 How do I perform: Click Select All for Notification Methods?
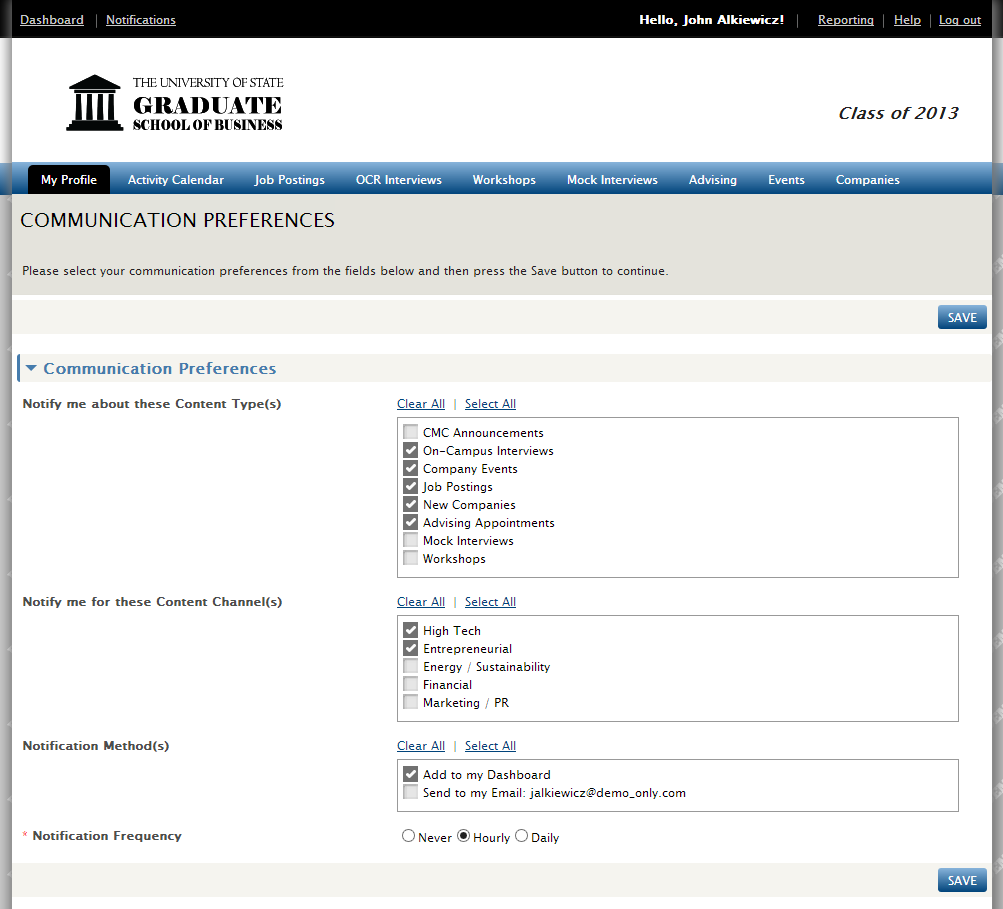coord(490,746)
